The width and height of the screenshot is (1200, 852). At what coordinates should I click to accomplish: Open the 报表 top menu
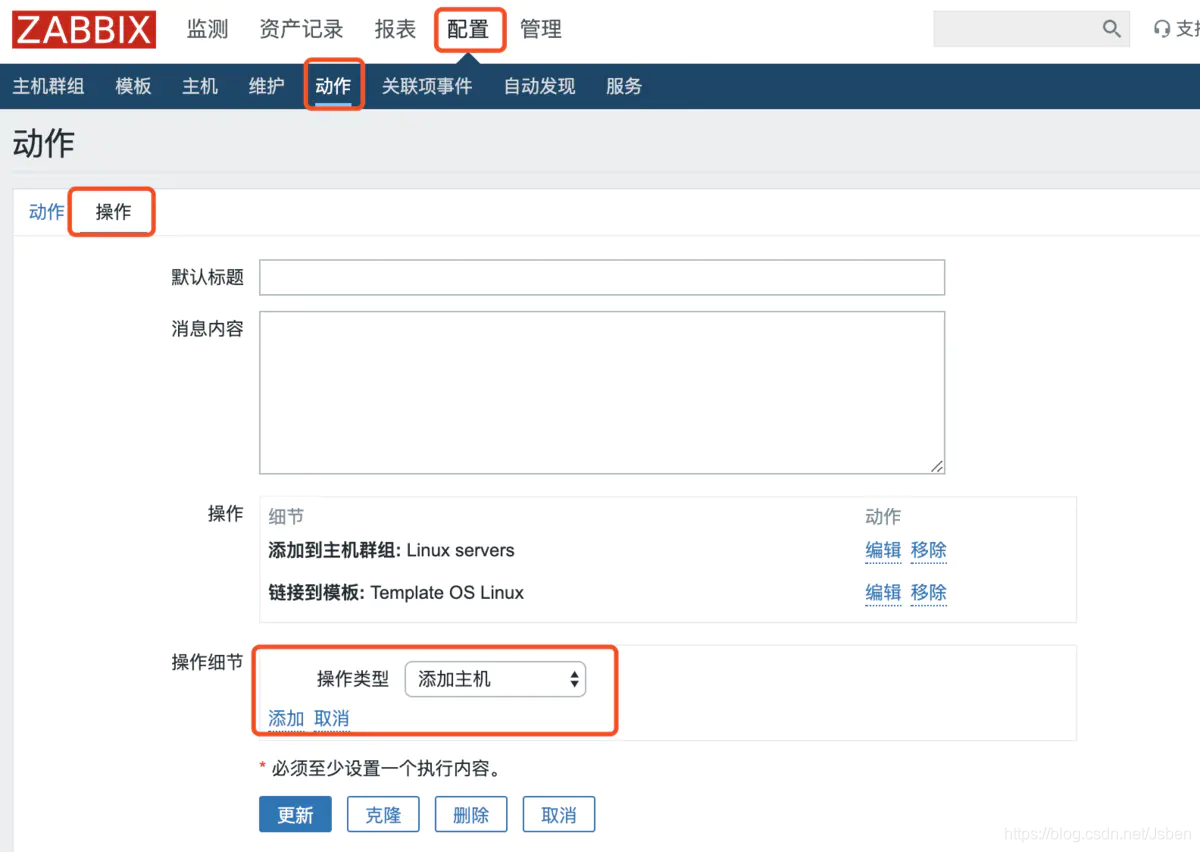pyautogui.click(x=395, y=30)
